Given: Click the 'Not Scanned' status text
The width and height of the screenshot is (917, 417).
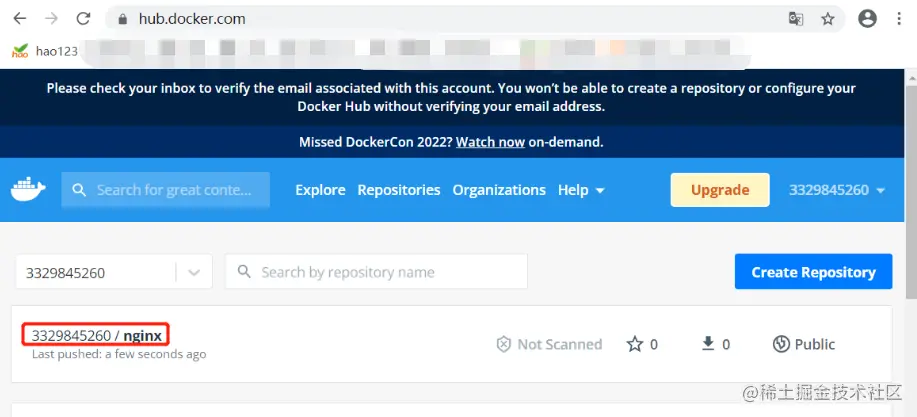Looking at the screenshot, I should tap(560, 344).
